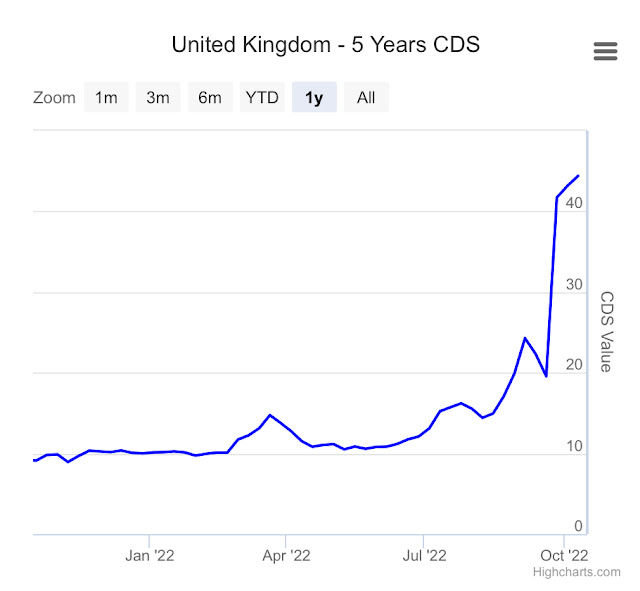Click the line's local peak before Apr '22
640x591 pixels.
tap(270, 414)
